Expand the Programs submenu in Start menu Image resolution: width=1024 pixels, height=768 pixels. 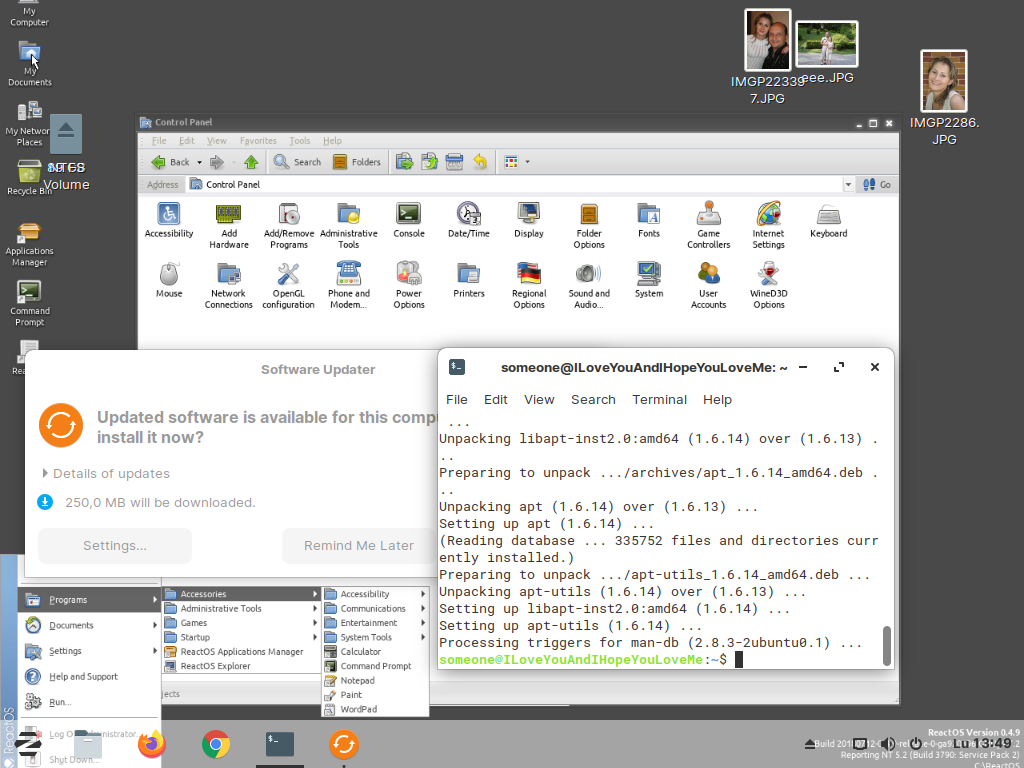[x=89, y=600]
